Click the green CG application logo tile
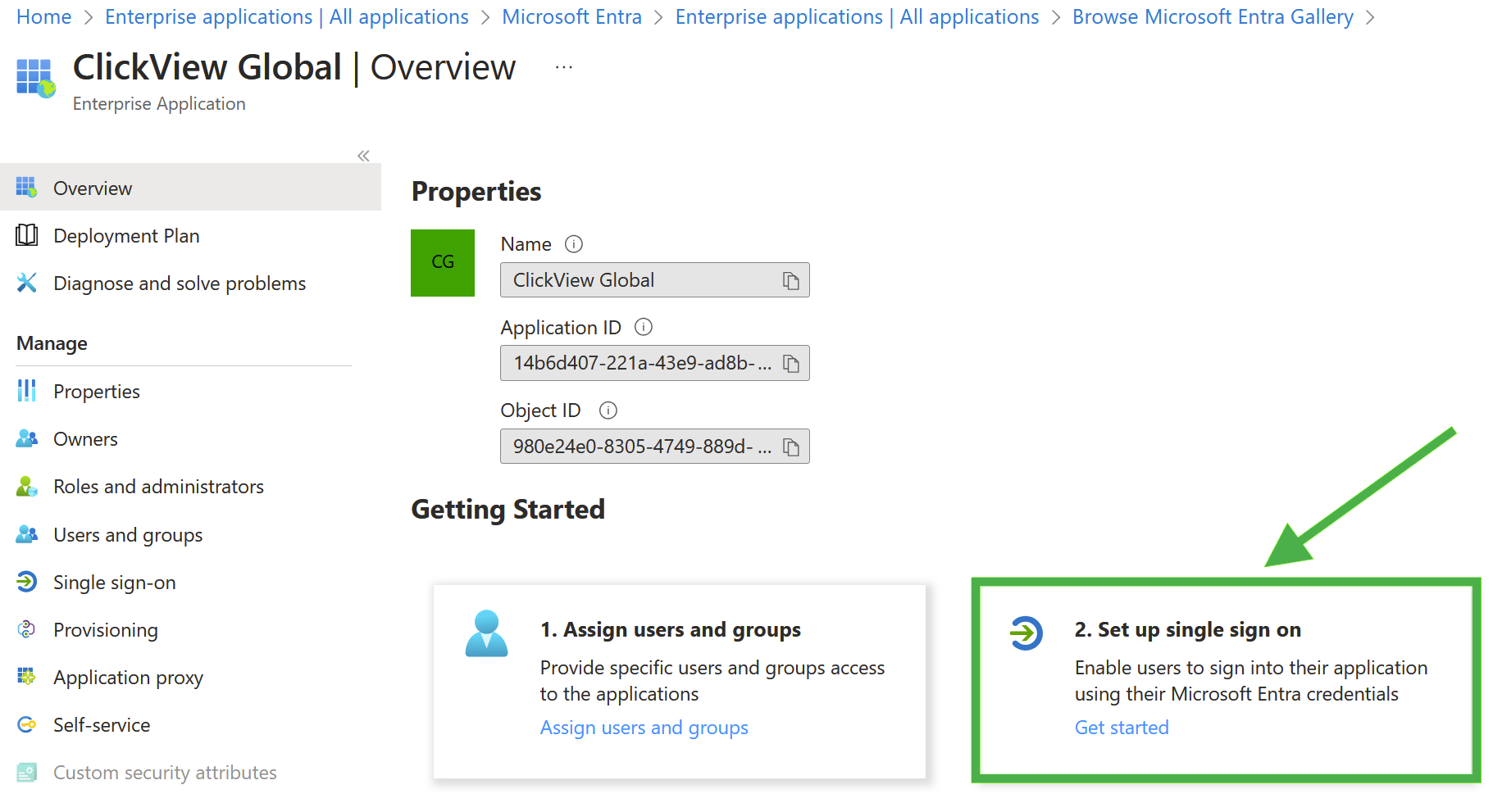The image size is (1502, 812). point(443,262)
